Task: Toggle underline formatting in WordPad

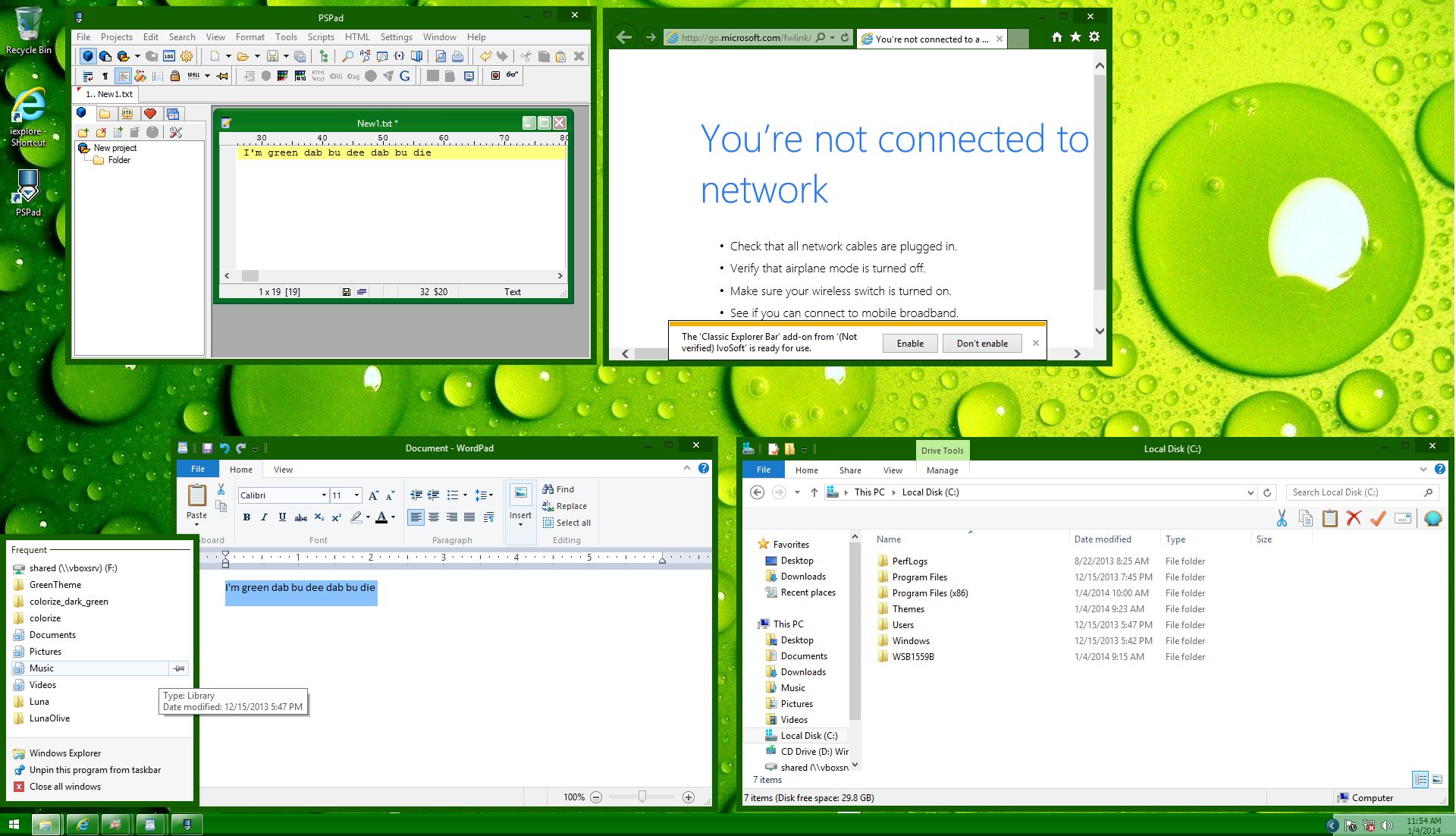Action: coord(282,517)
